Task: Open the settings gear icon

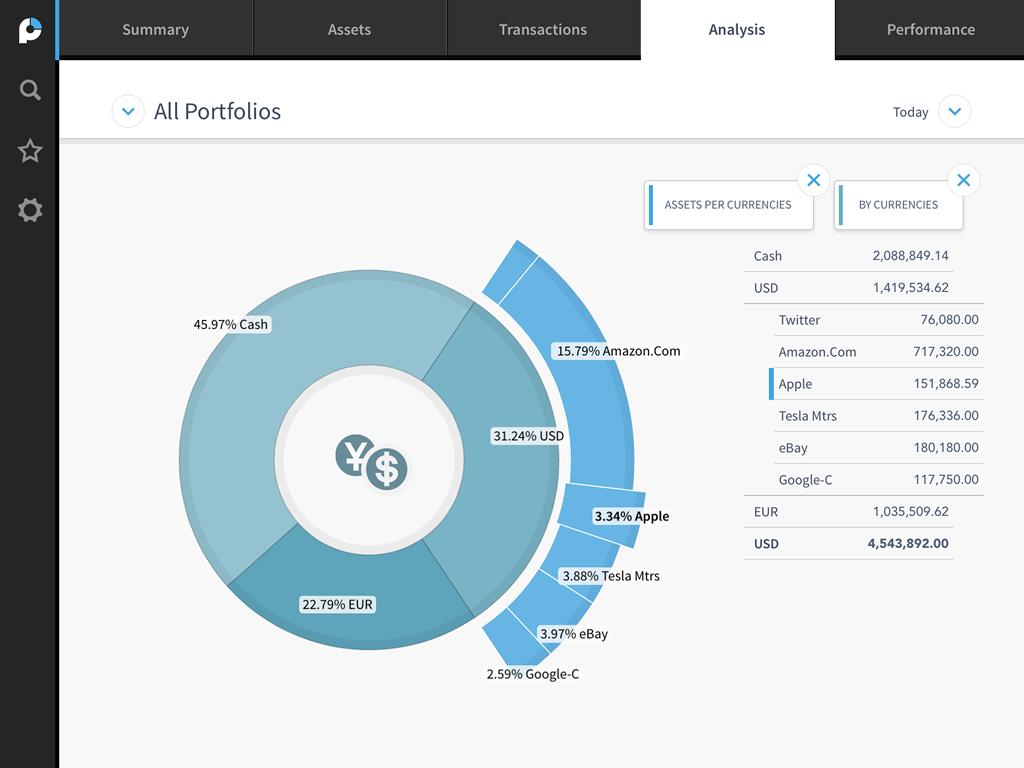Action: pyautogui.click(x=30, y=210)
